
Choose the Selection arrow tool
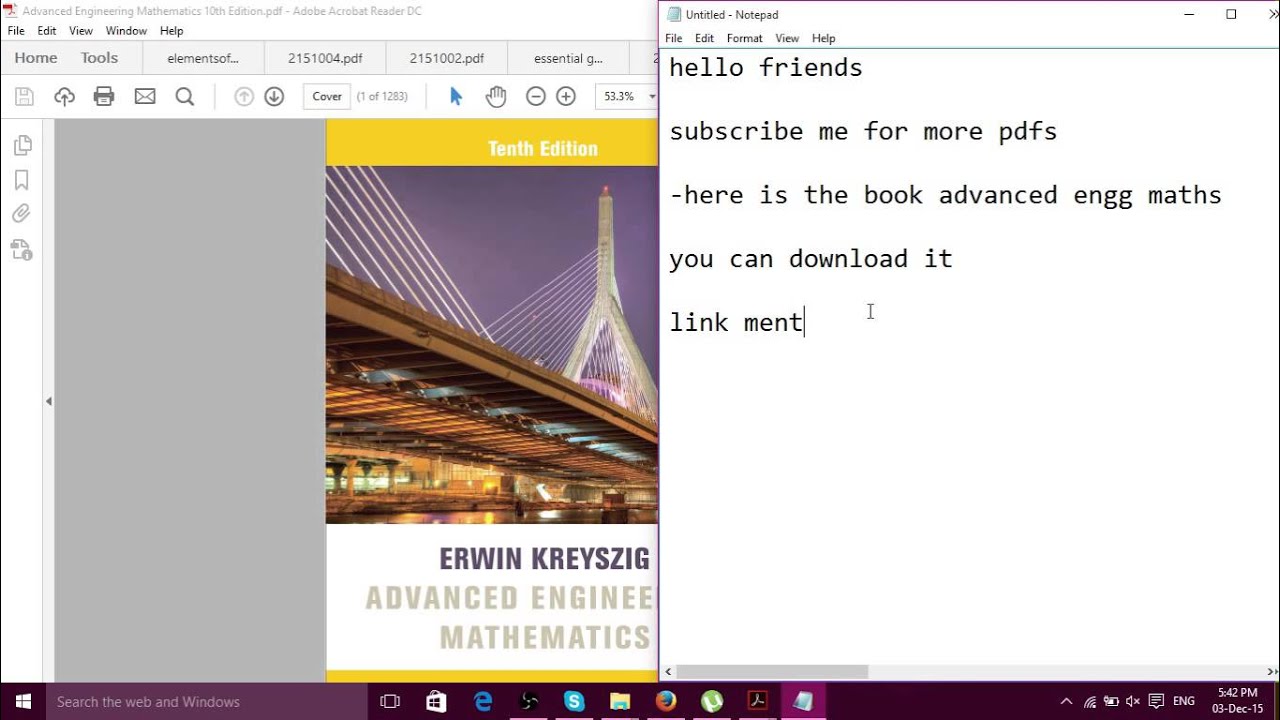(x=456, y=96)
